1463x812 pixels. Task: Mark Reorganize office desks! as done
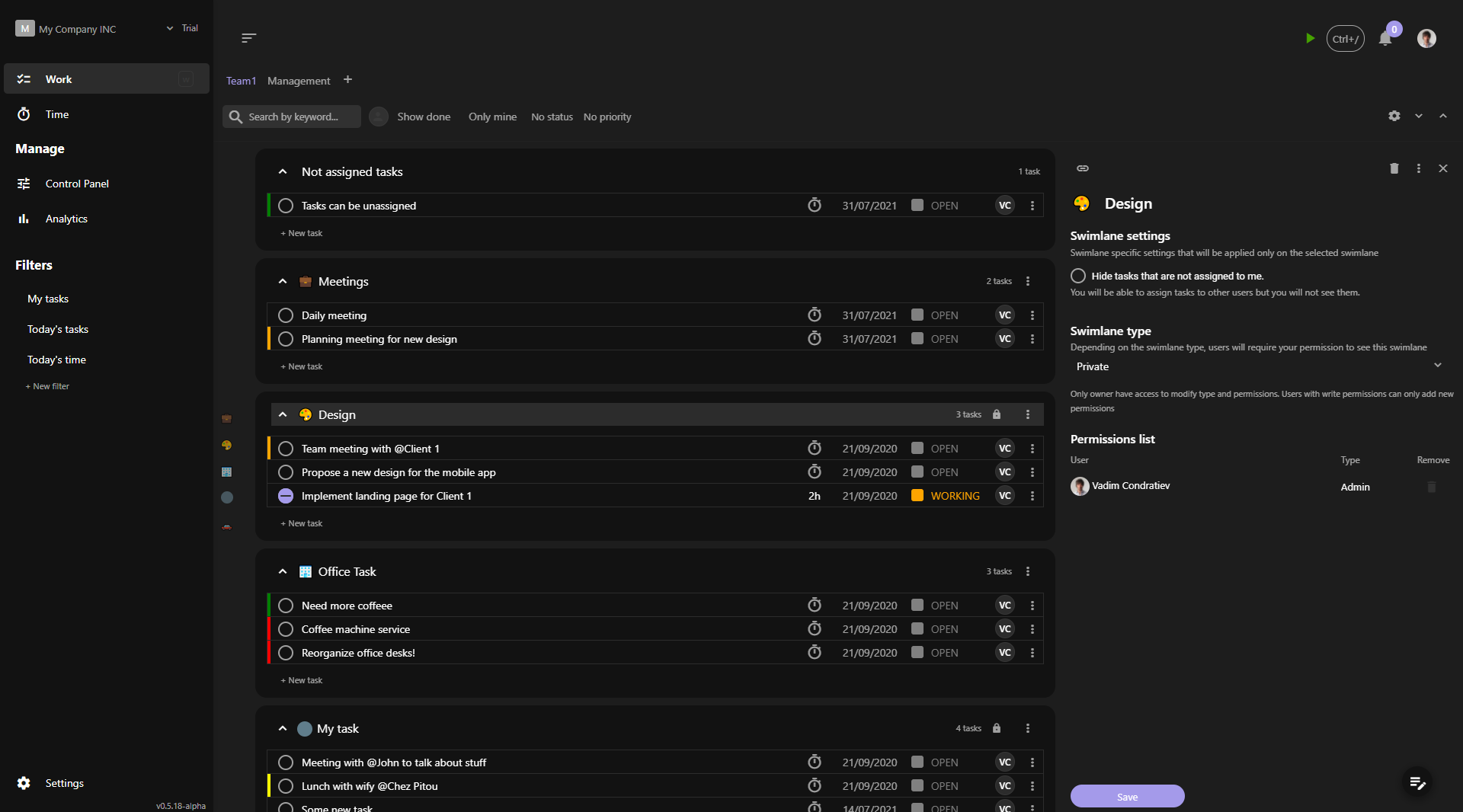[286, 653]
